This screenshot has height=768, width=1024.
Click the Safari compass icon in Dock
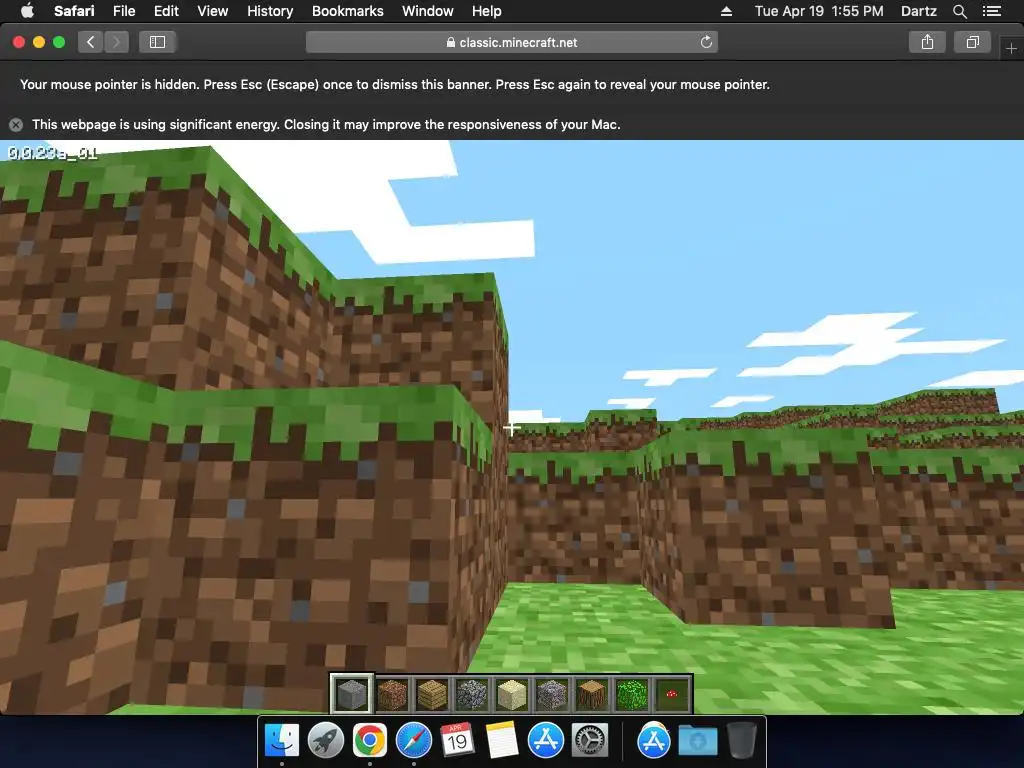point(413,741)
